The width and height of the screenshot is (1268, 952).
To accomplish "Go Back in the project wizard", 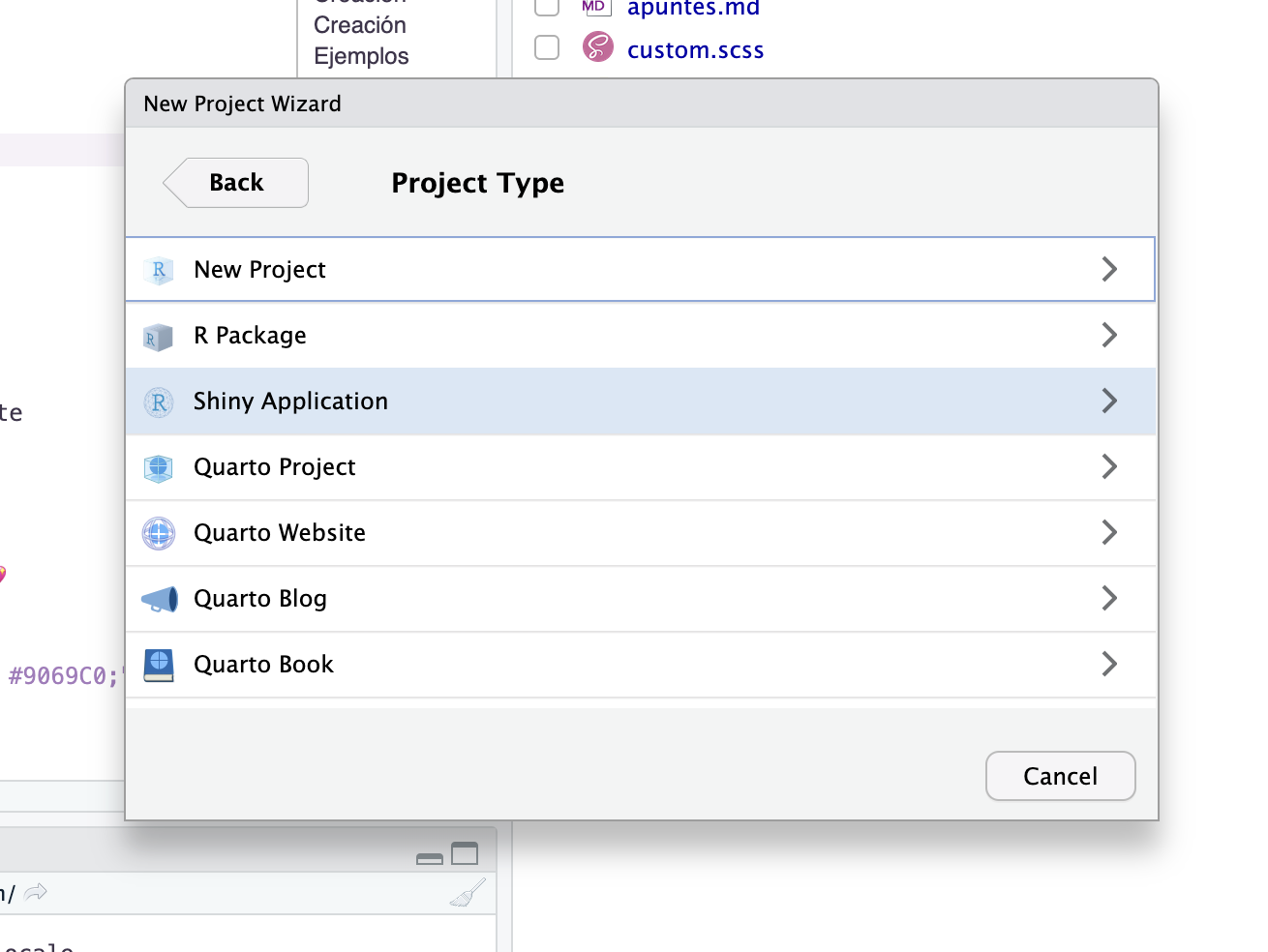I will pos(237,183).
